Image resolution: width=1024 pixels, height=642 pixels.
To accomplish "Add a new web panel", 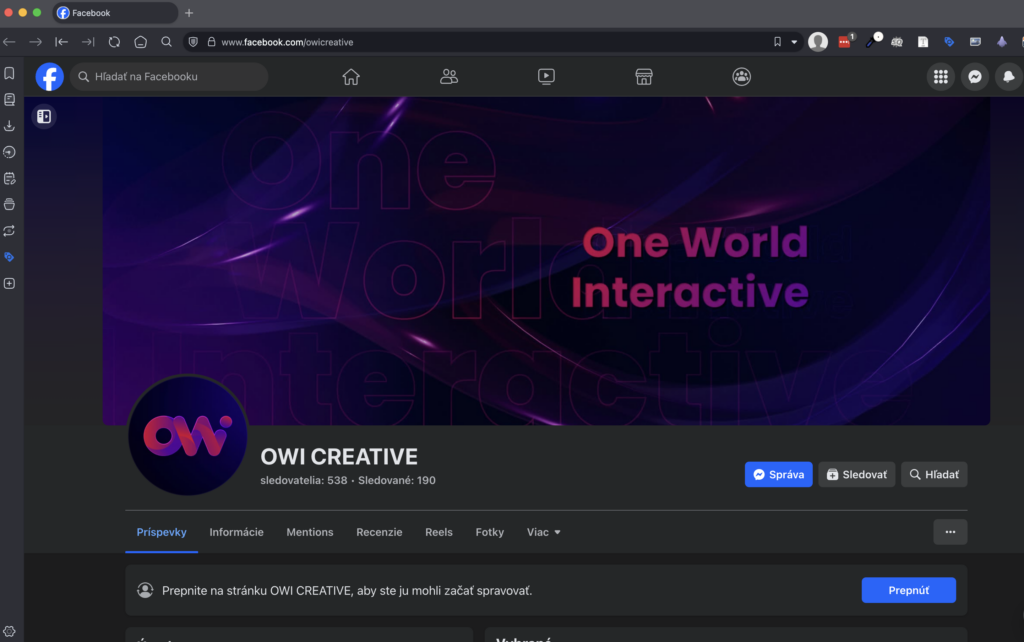I will click(x=9, y=283).
